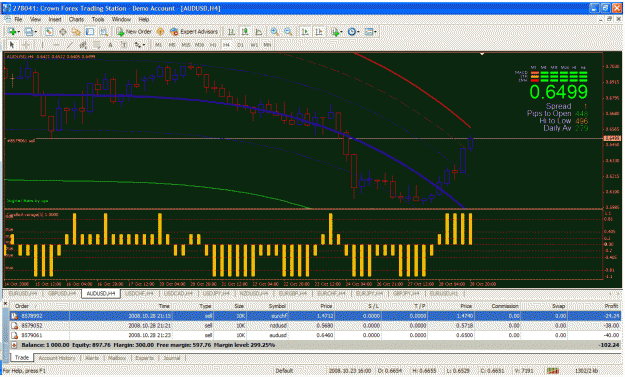The image size is (625, 377).
Task: Launch MetaEditor with the yellow diamond icon
Action: tap(160, 32)
